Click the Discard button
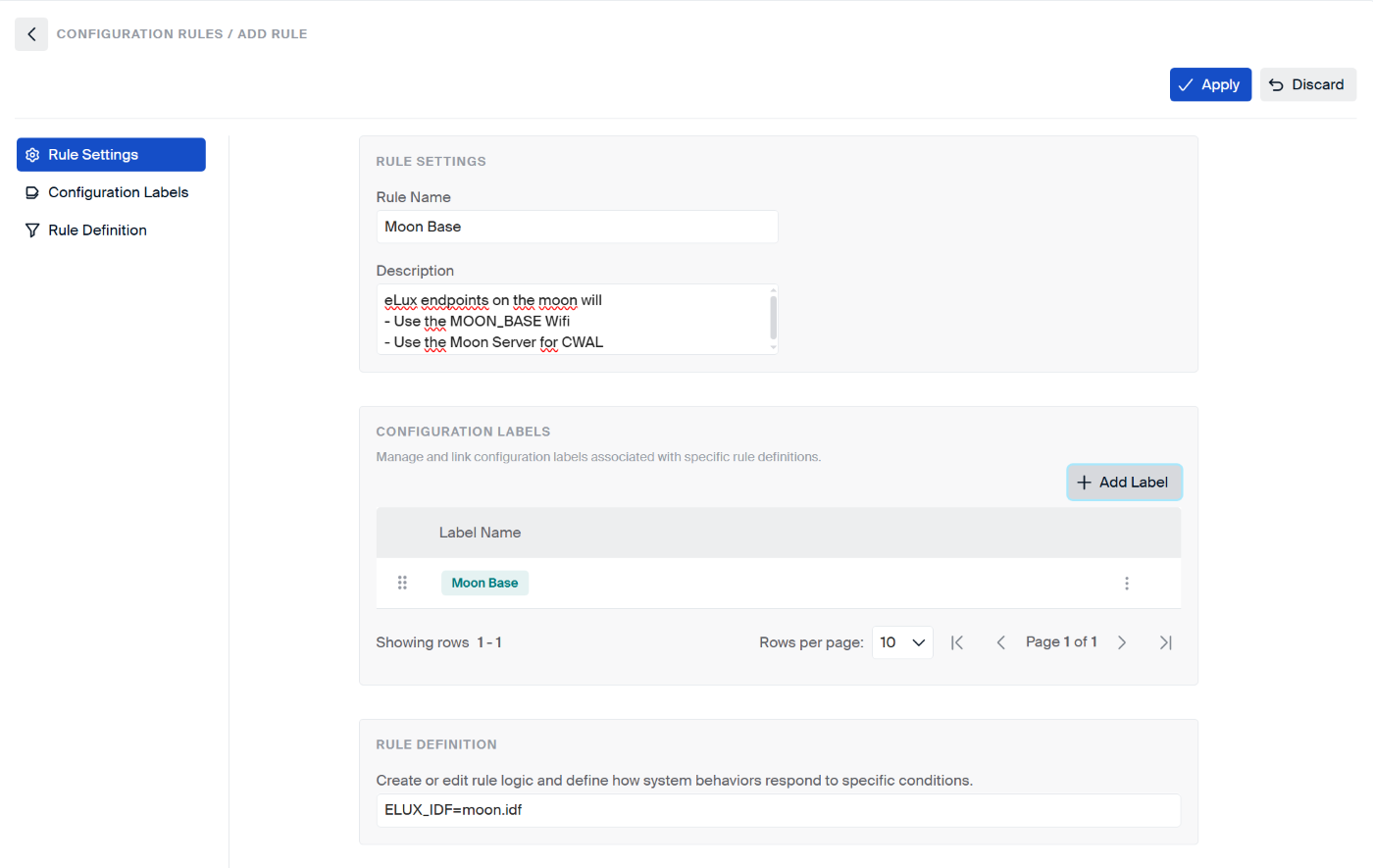 tap(1307, 84)
